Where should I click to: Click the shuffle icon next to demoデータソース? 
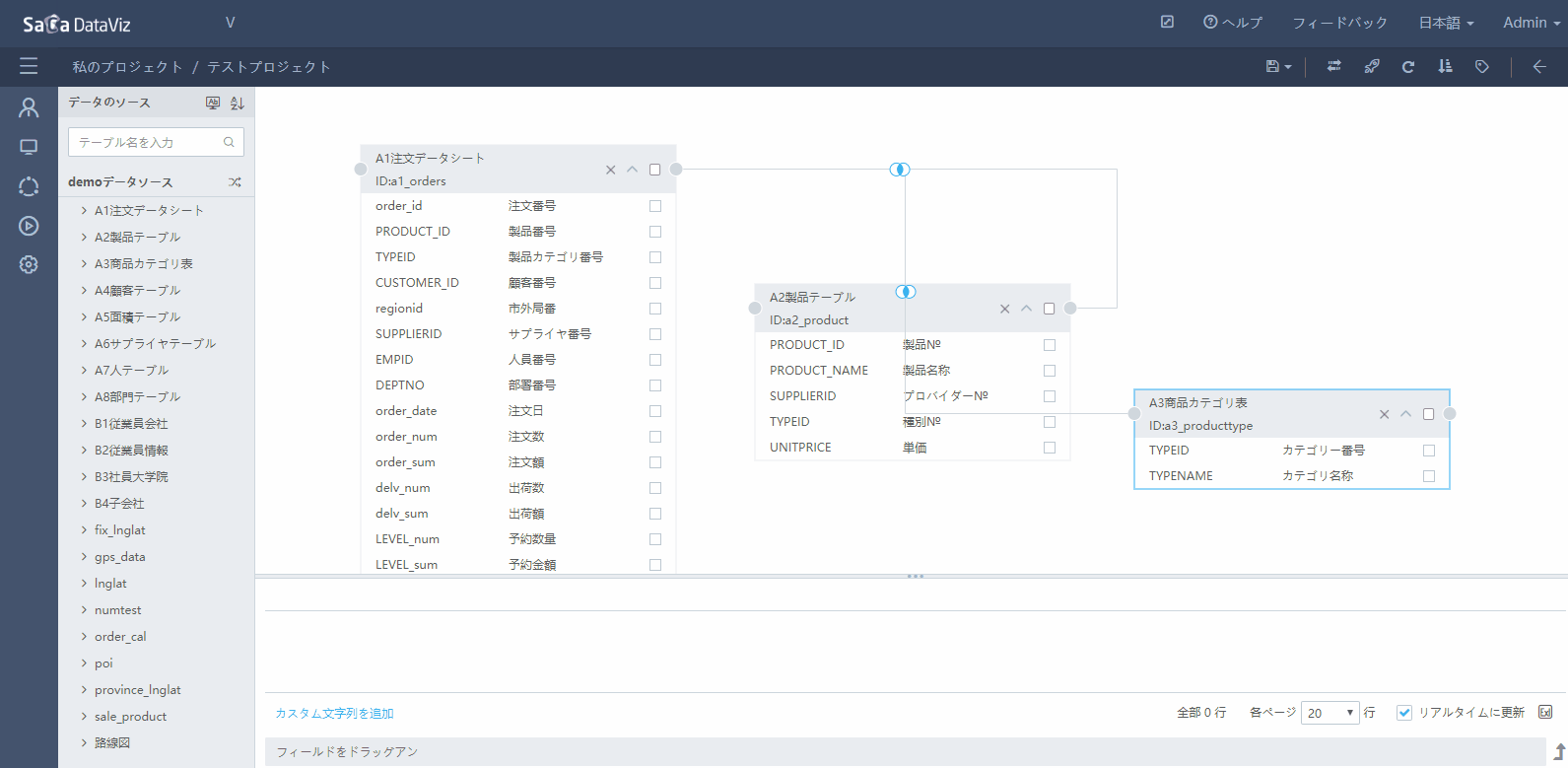point(235,182)
